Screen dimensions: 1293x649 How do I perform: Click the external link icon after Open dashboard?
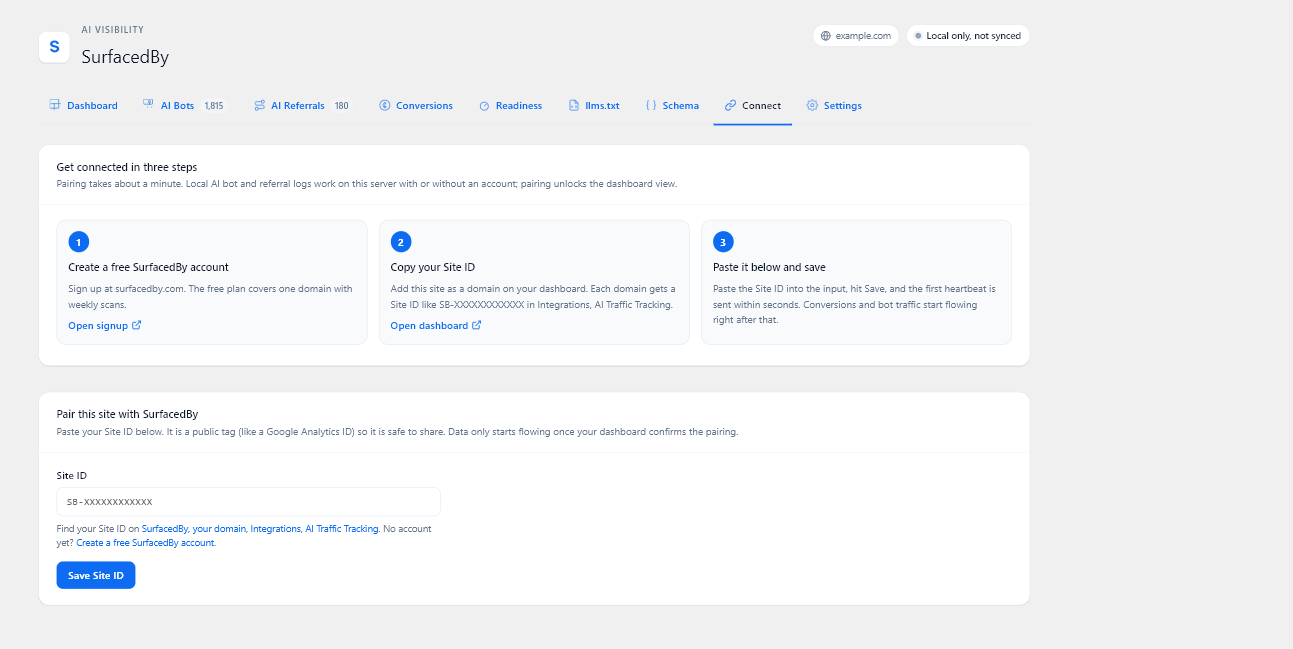[477, 325]
